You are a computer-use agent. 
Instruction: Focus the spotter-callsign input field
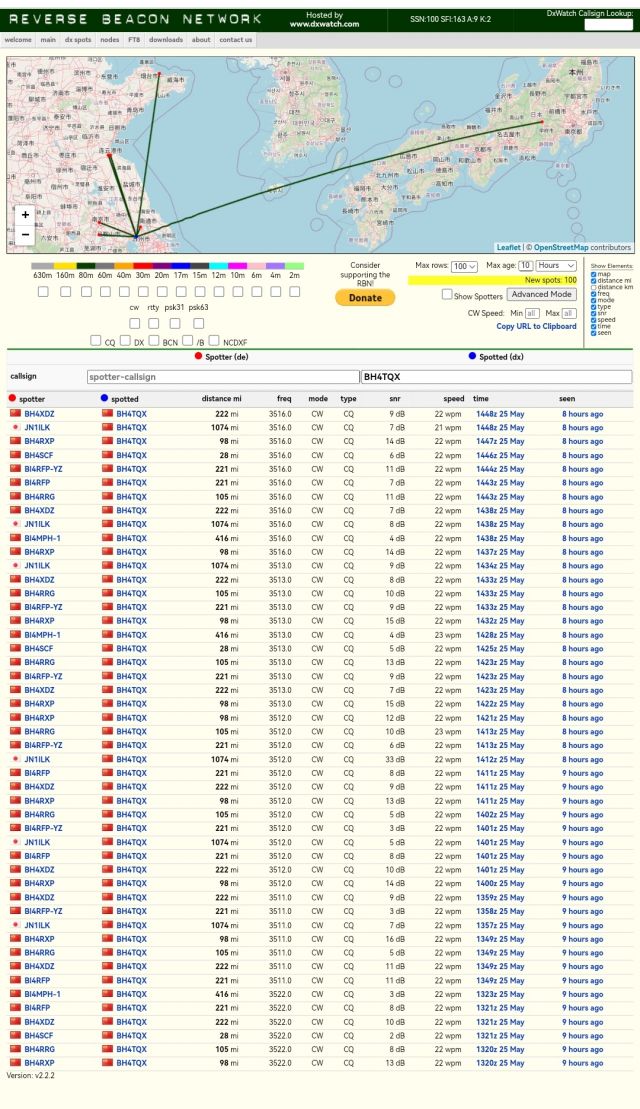pos(223,377)
